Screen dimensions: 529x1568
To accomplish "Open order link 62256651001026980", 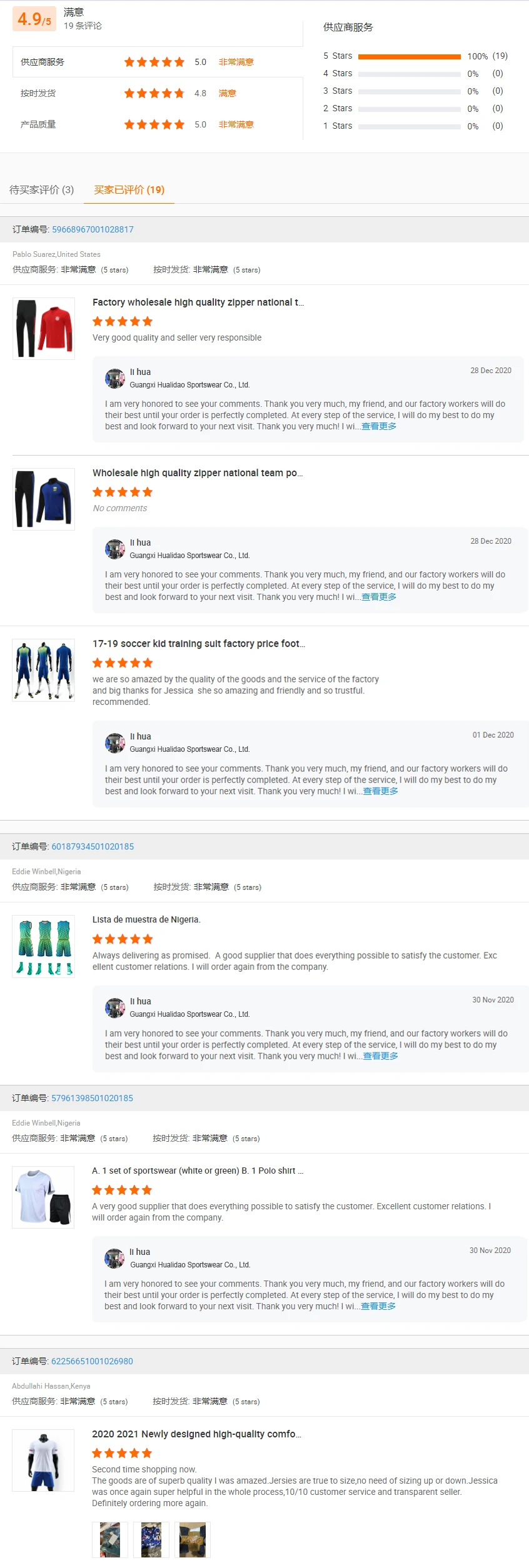I will 92,1361.
